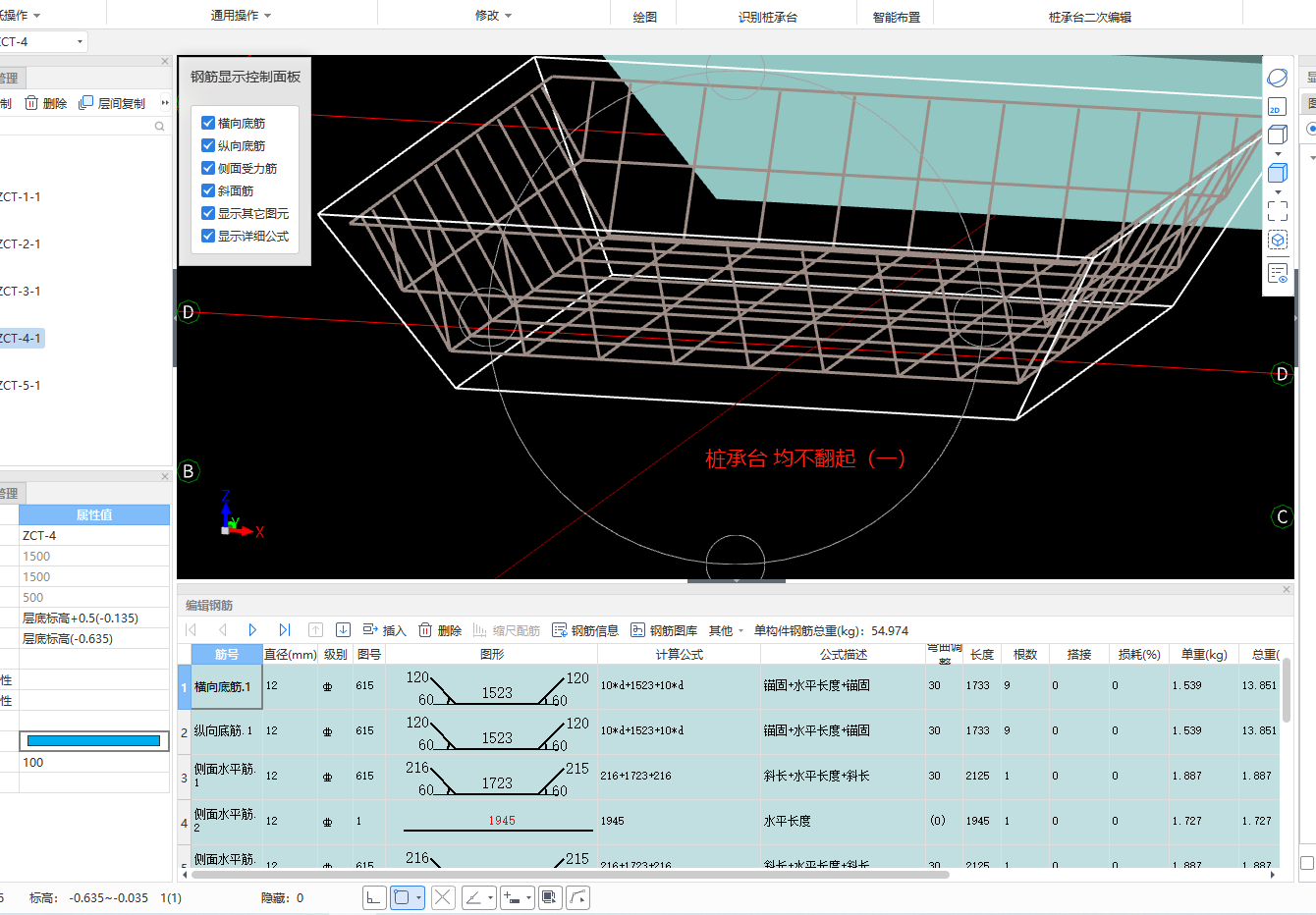Go to previous rebar record arrow
The image size is (1316, 915).
point(223,630)
